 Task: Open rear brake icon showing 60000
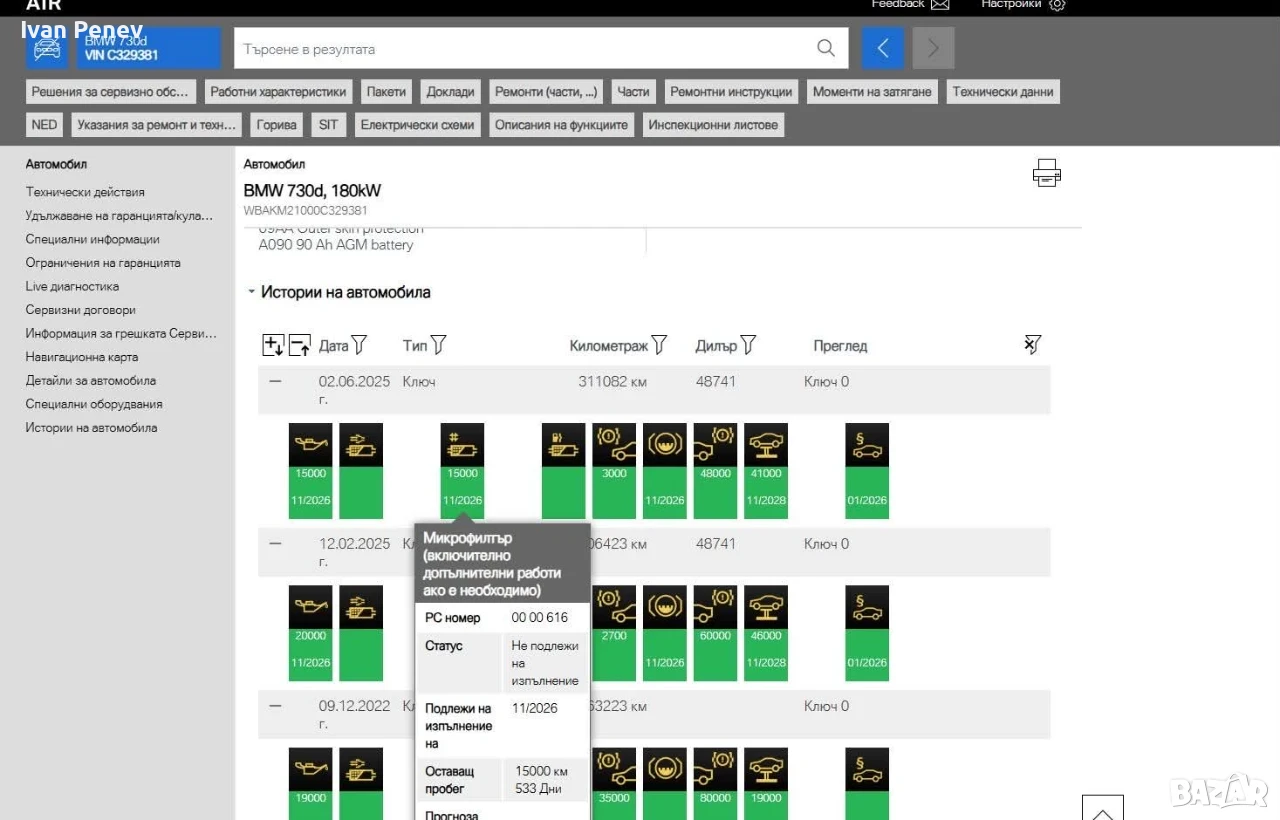click(x=715, y=632)
